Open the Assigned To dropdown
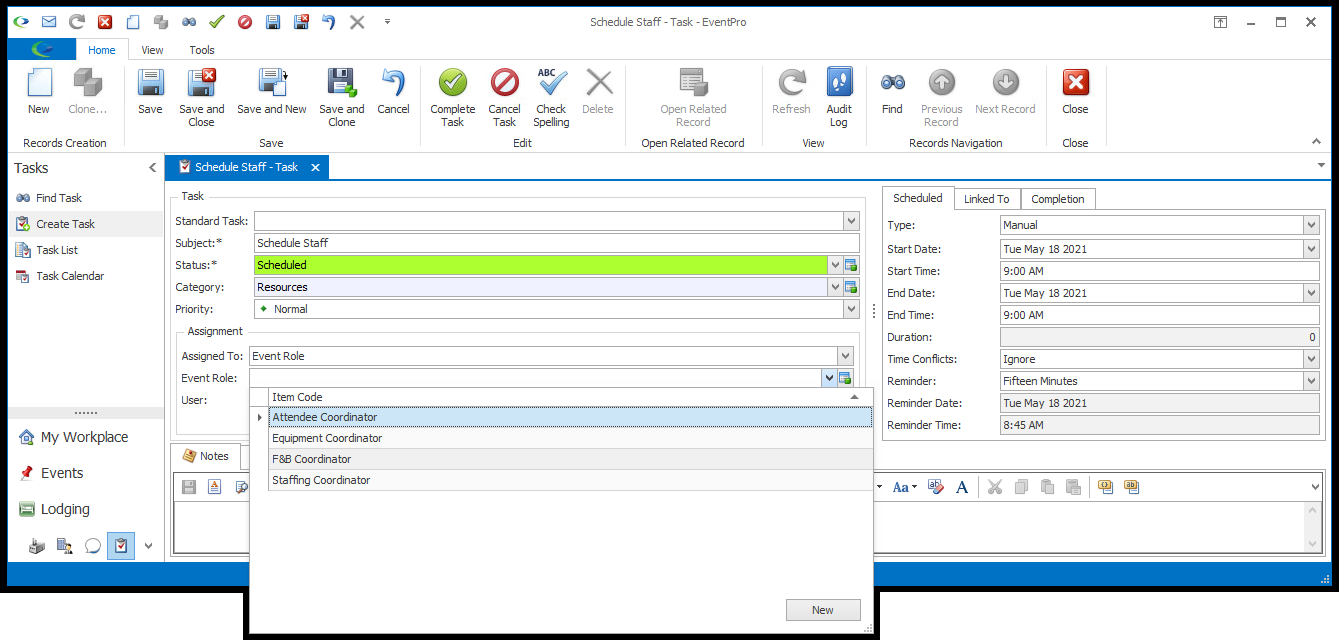This screenshot has width=1339, height=640. coord(845,356)
